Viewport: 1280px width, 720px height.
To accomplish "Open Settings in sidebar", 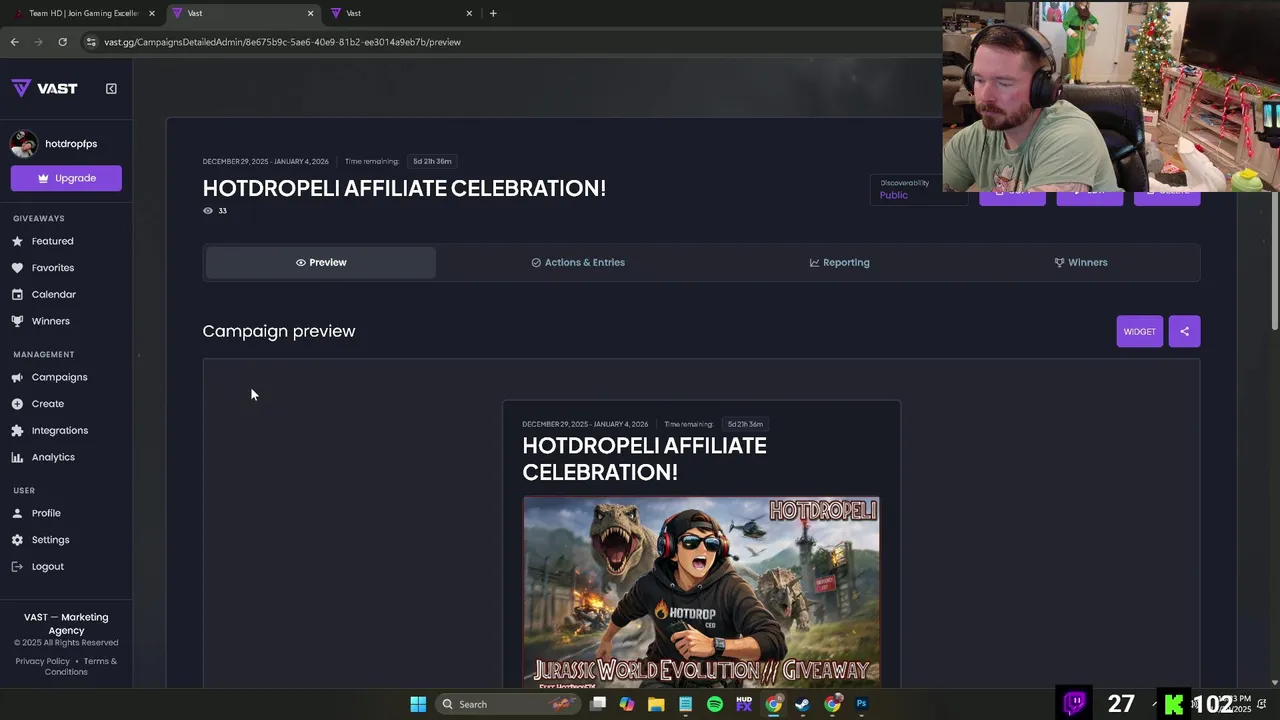I will click(x=41, y=540).
